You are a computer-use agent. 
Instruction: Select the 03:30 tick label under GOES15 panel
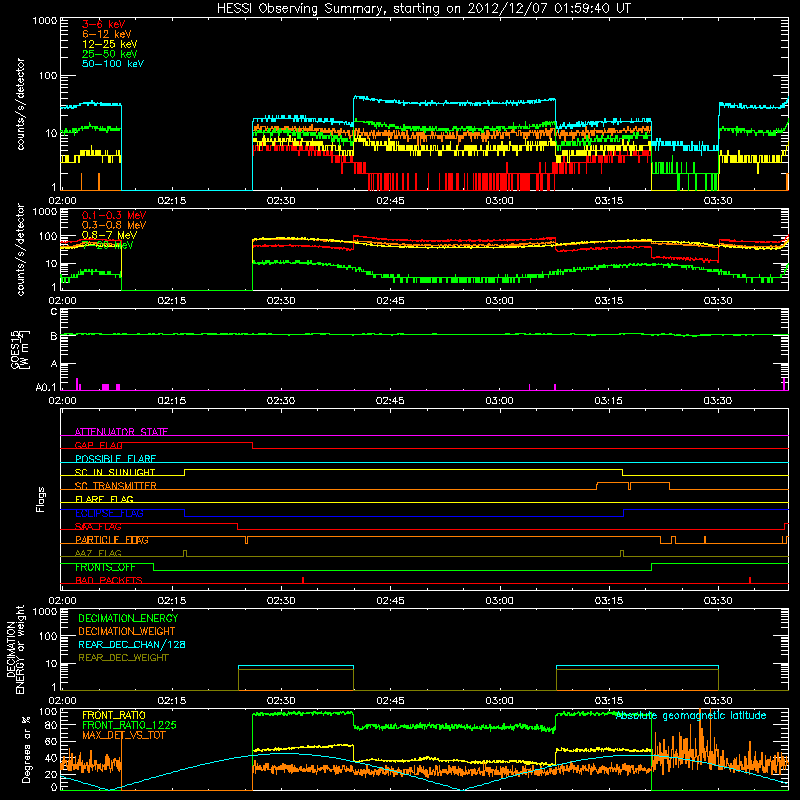tap(718, 401)
